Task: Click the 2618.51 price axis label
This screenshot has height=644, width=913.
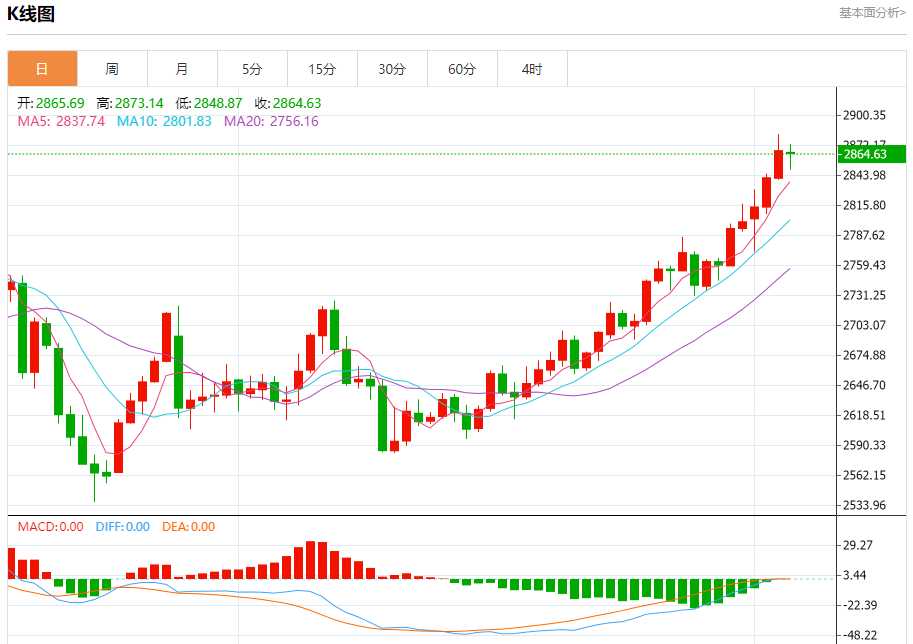Action: [x=865, y=415]
